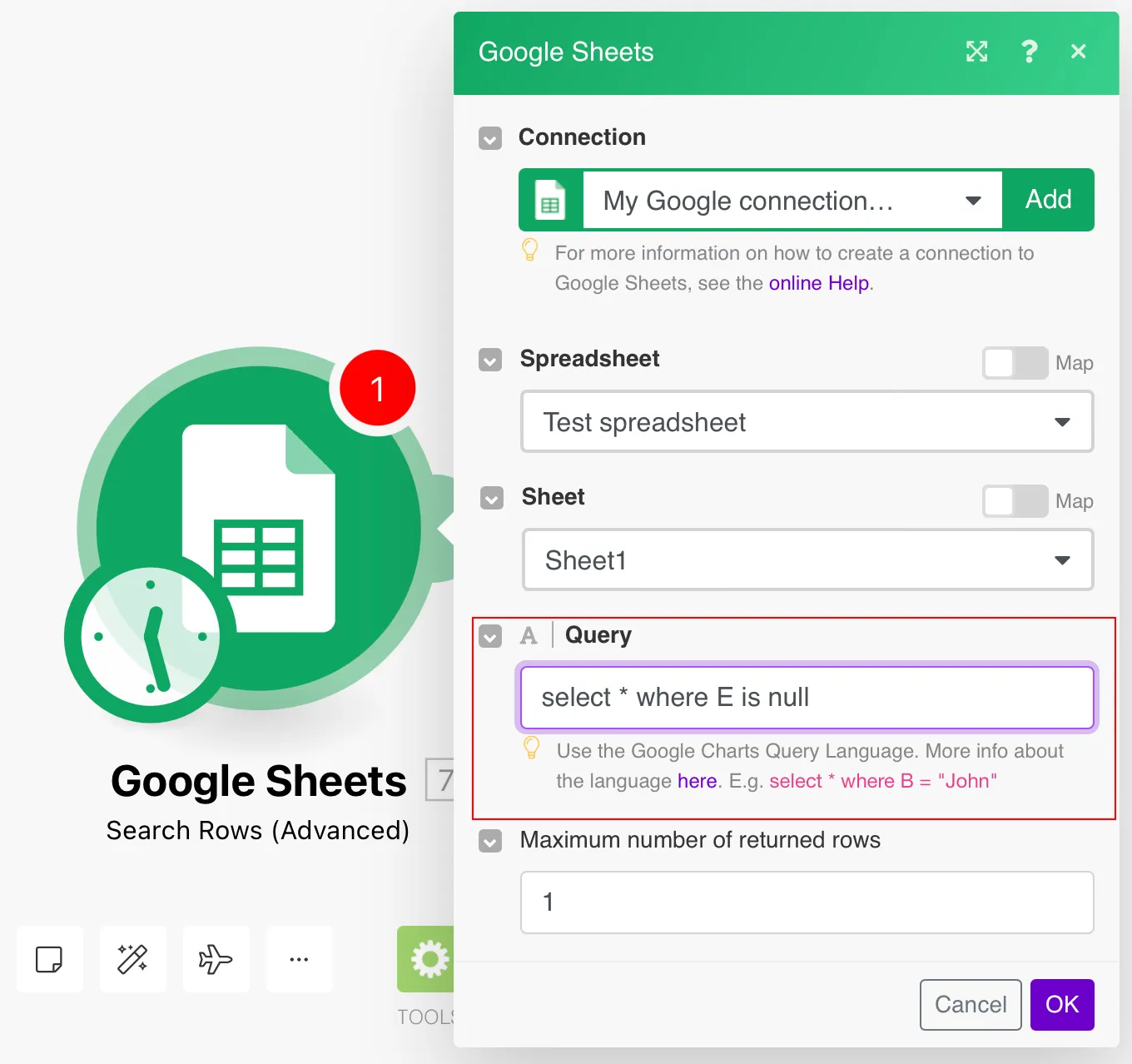Screen dimensions: 1132x1064
Task: Click the red error badge showing 1
Action: 378,388
